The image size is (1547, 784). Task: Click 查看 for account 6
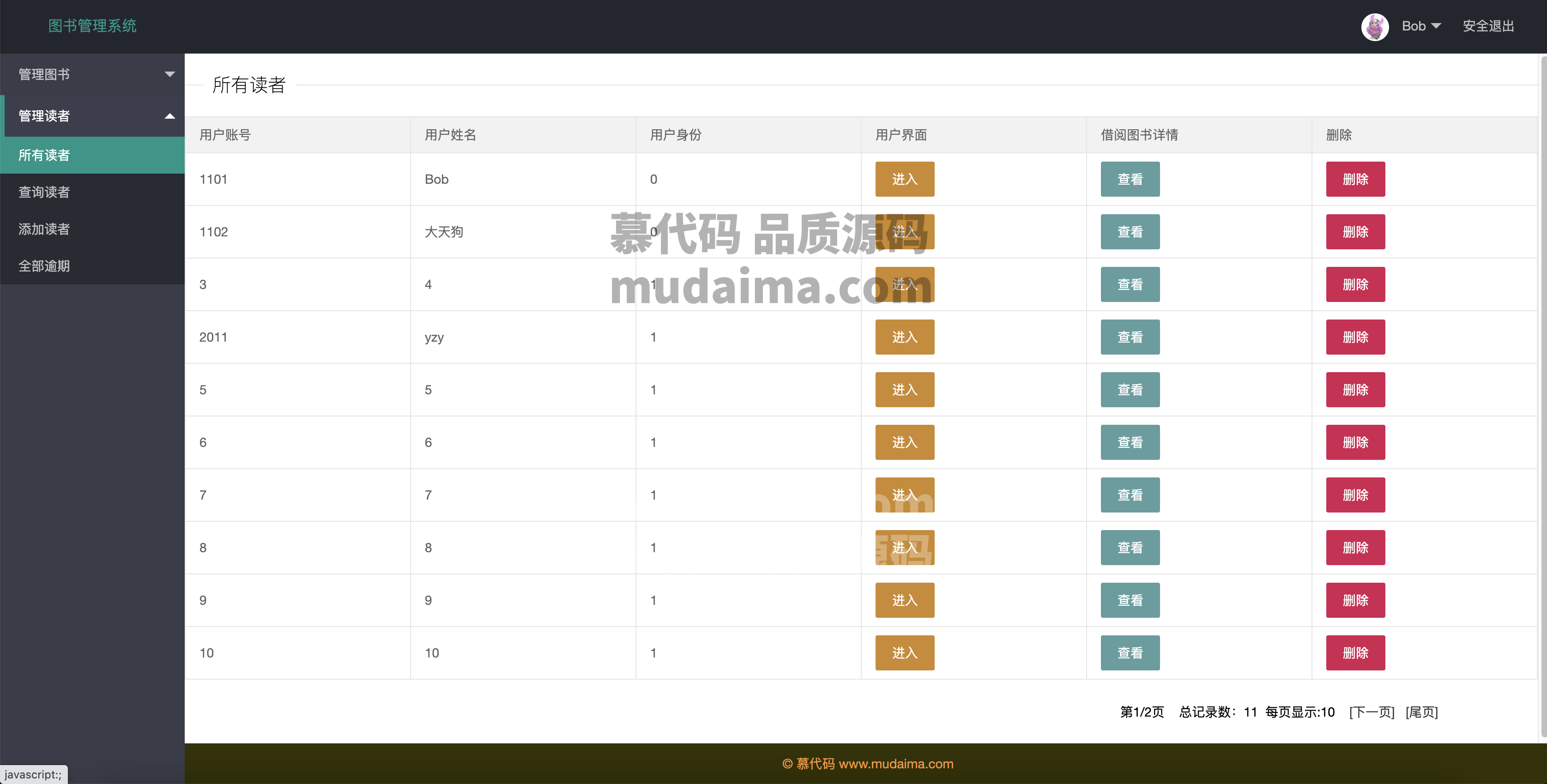click(1130, 442)
